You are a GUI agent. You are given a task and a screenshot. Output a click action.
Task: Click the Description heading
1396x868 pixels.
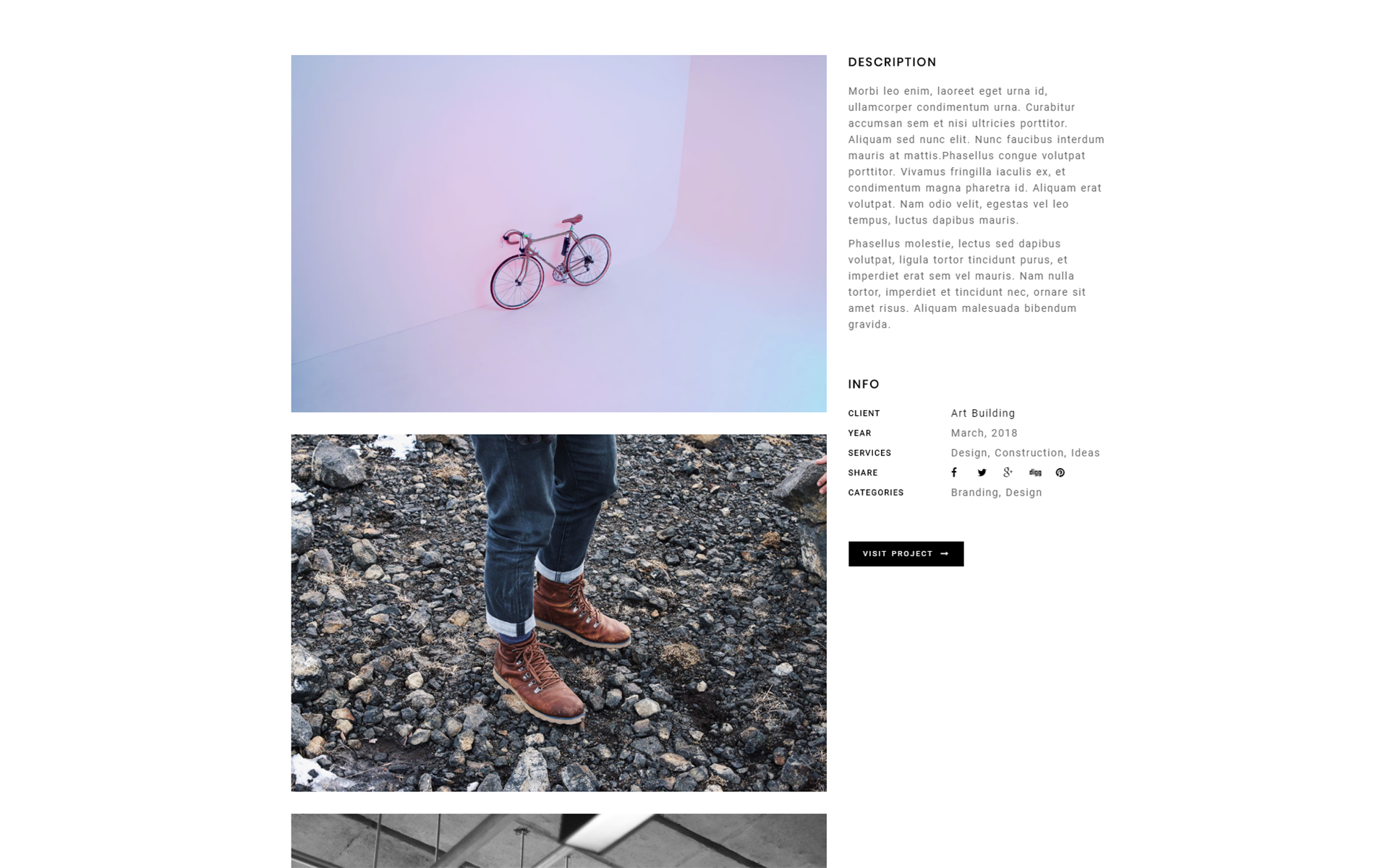[892, 62]
